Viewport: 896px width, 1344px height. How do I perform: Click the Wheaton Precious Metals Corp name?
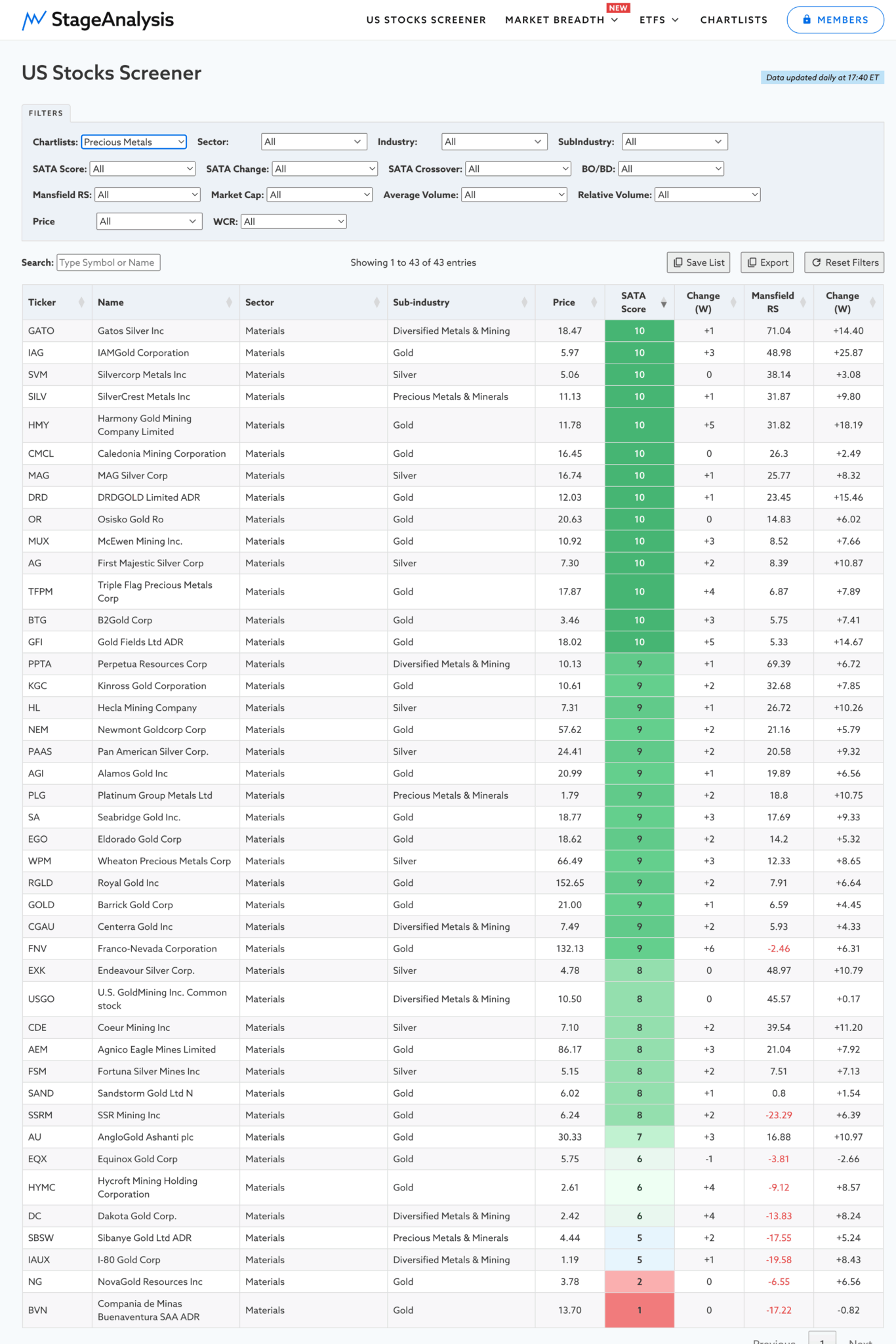(164, 861)
